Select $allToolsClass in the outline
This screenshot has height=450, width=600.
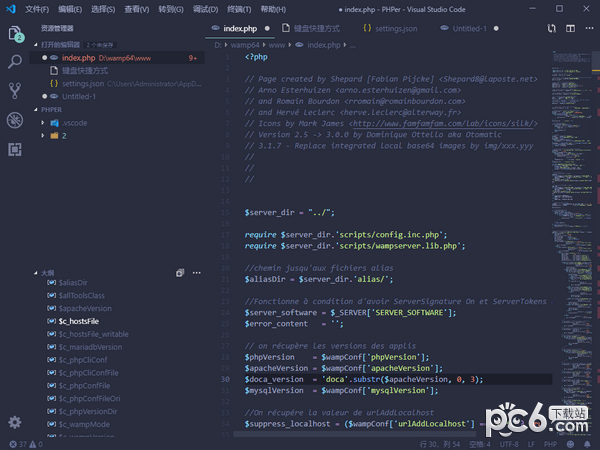coord(82,295)
